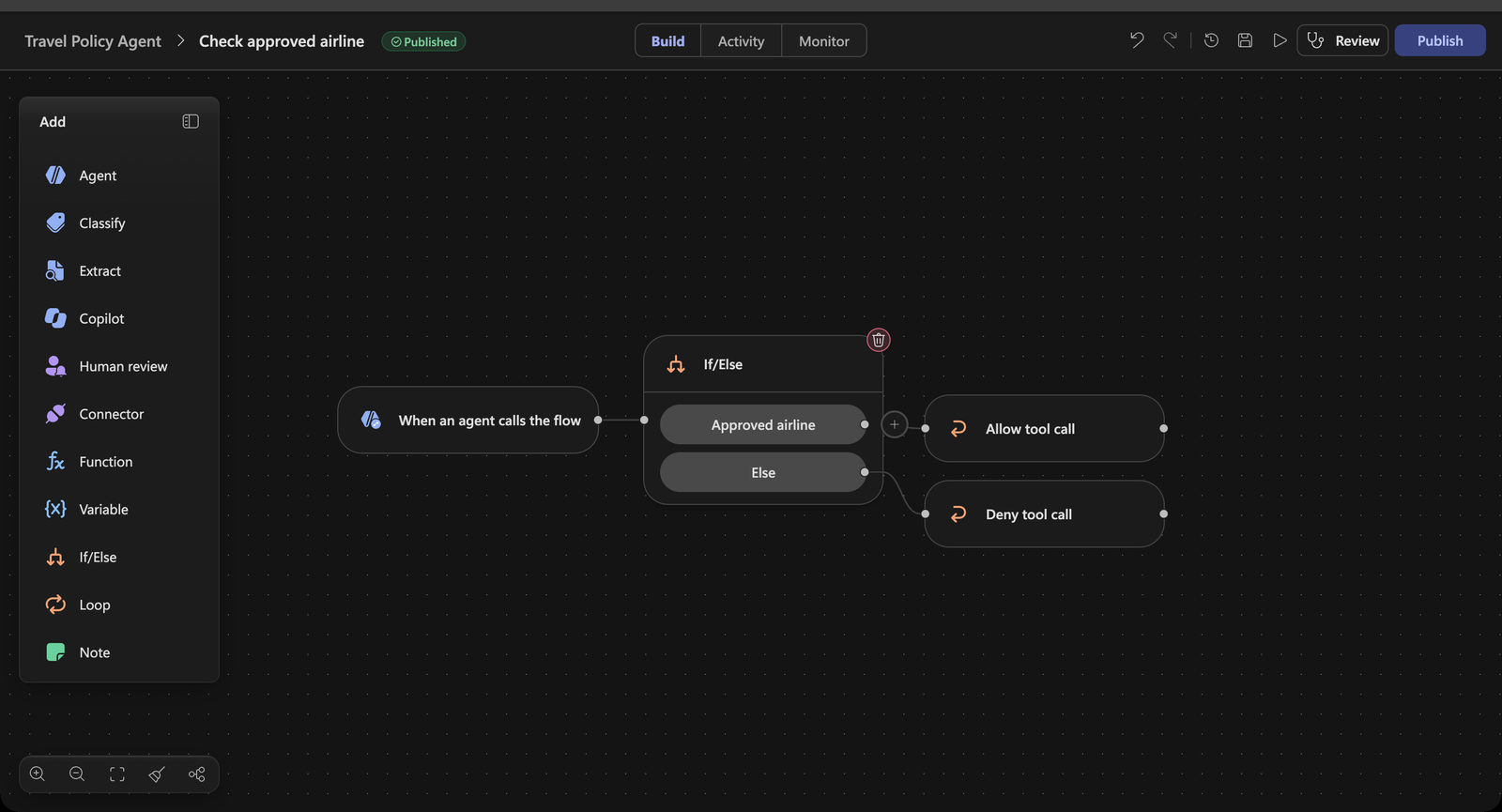
Task: Select the If/Else node header
Action: (x=763, y=364)
